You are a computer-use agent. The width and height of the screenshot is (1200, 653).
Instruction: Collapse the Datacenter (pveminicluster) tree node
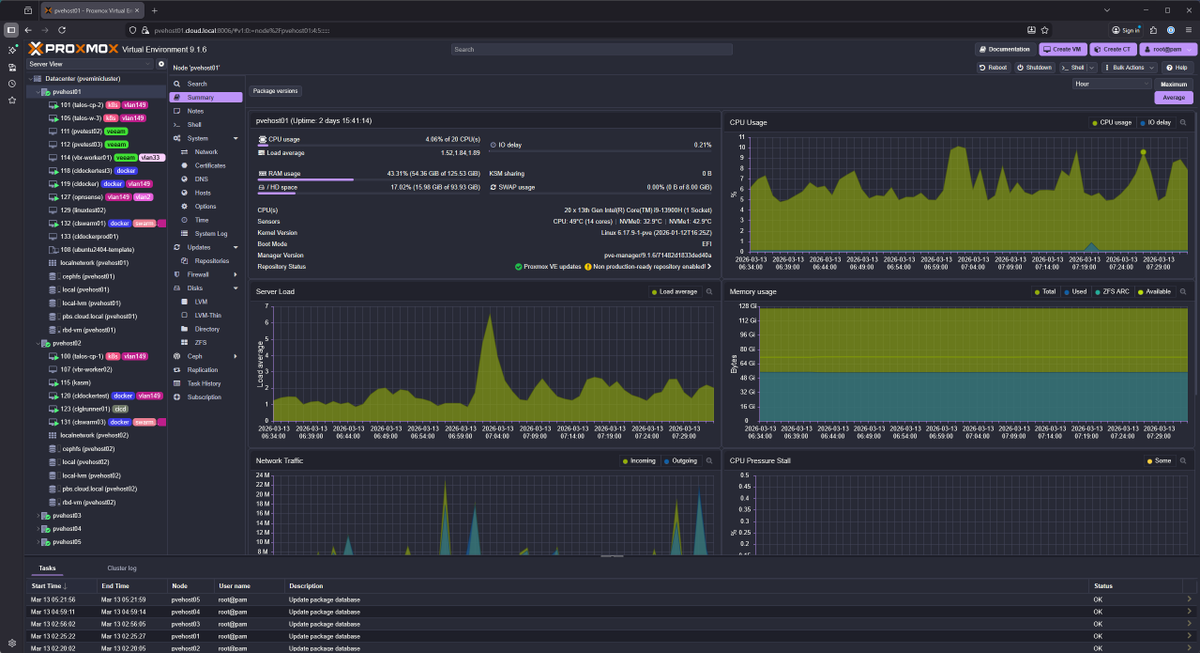[31, 78]
